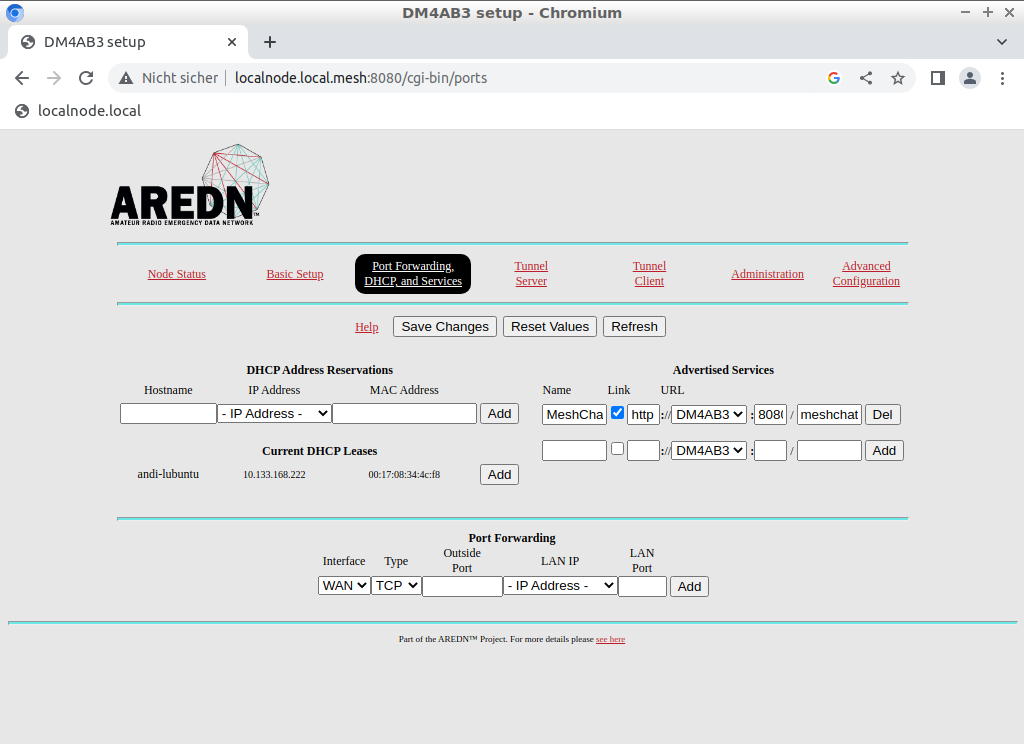Open the user profile icon
Viewport: 1024px width, 744px height.
pyautogui.click(x=969, y=78)
